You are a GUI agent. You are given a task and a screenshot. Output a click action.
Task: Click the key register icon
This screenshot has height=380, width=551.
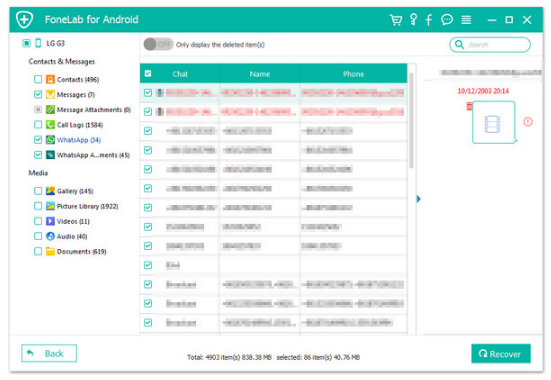click(x=414, y=20)
